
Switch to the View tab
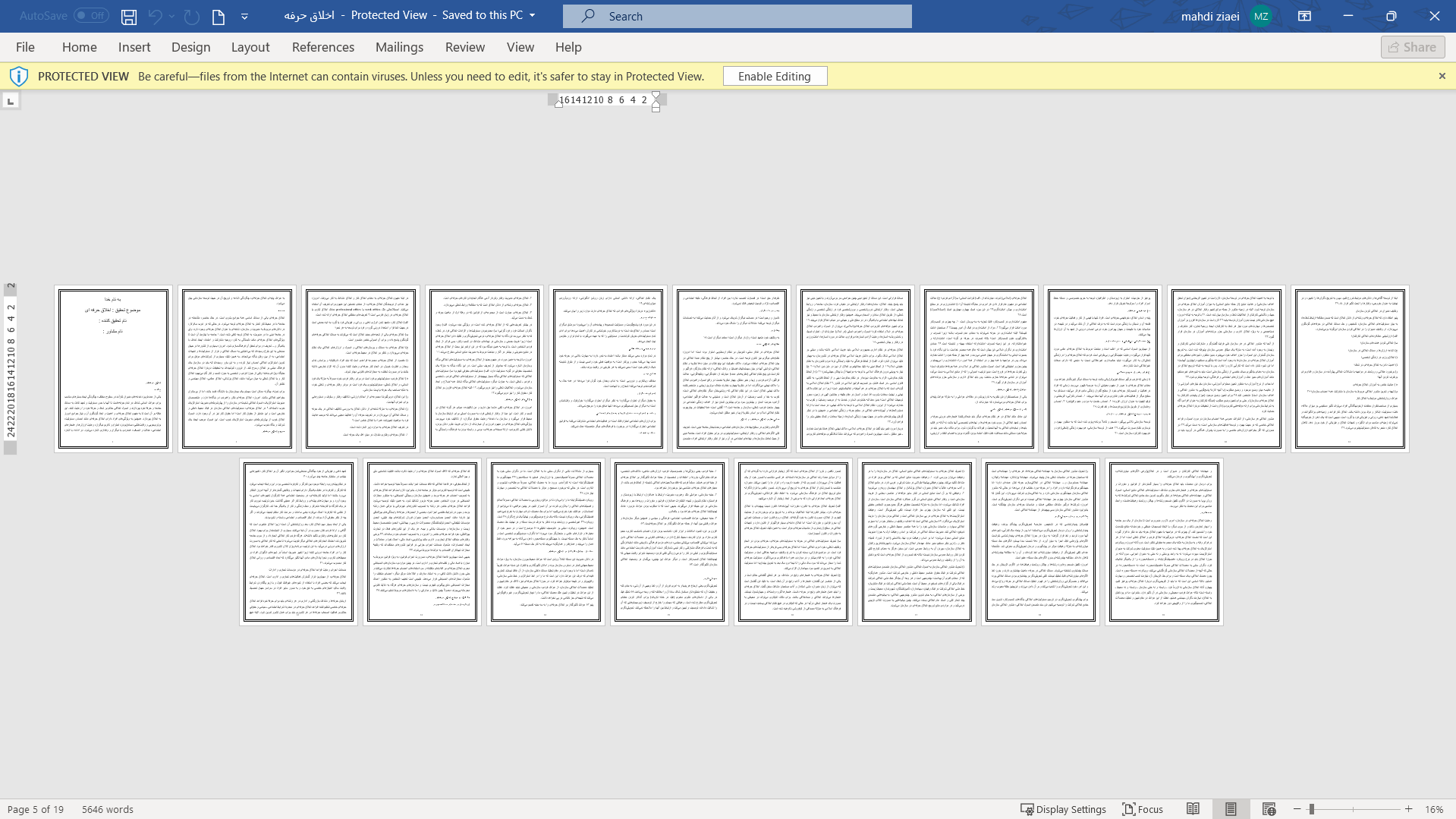coord(520,47)
